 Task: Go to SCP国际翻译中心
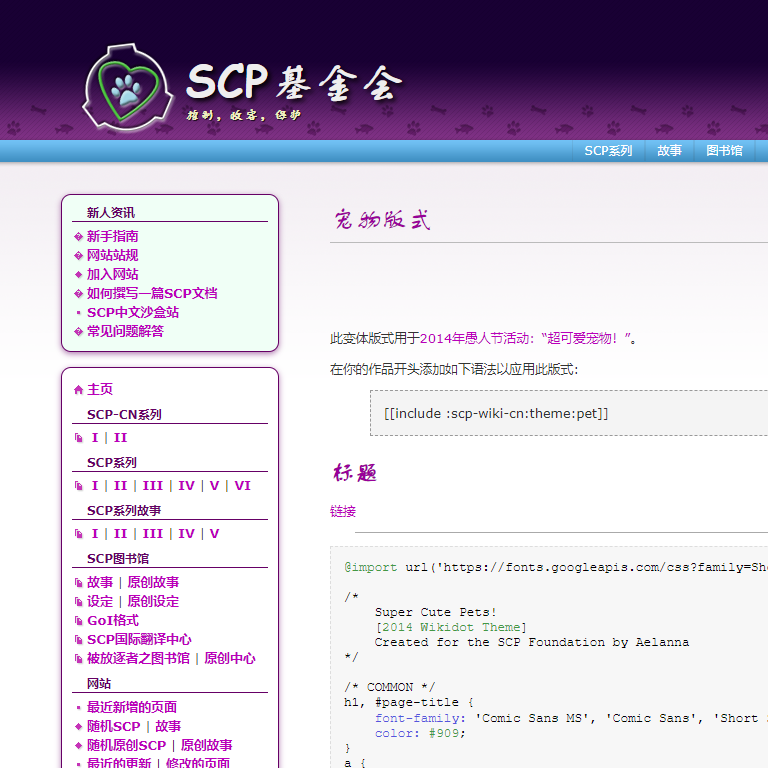(139, 640)
